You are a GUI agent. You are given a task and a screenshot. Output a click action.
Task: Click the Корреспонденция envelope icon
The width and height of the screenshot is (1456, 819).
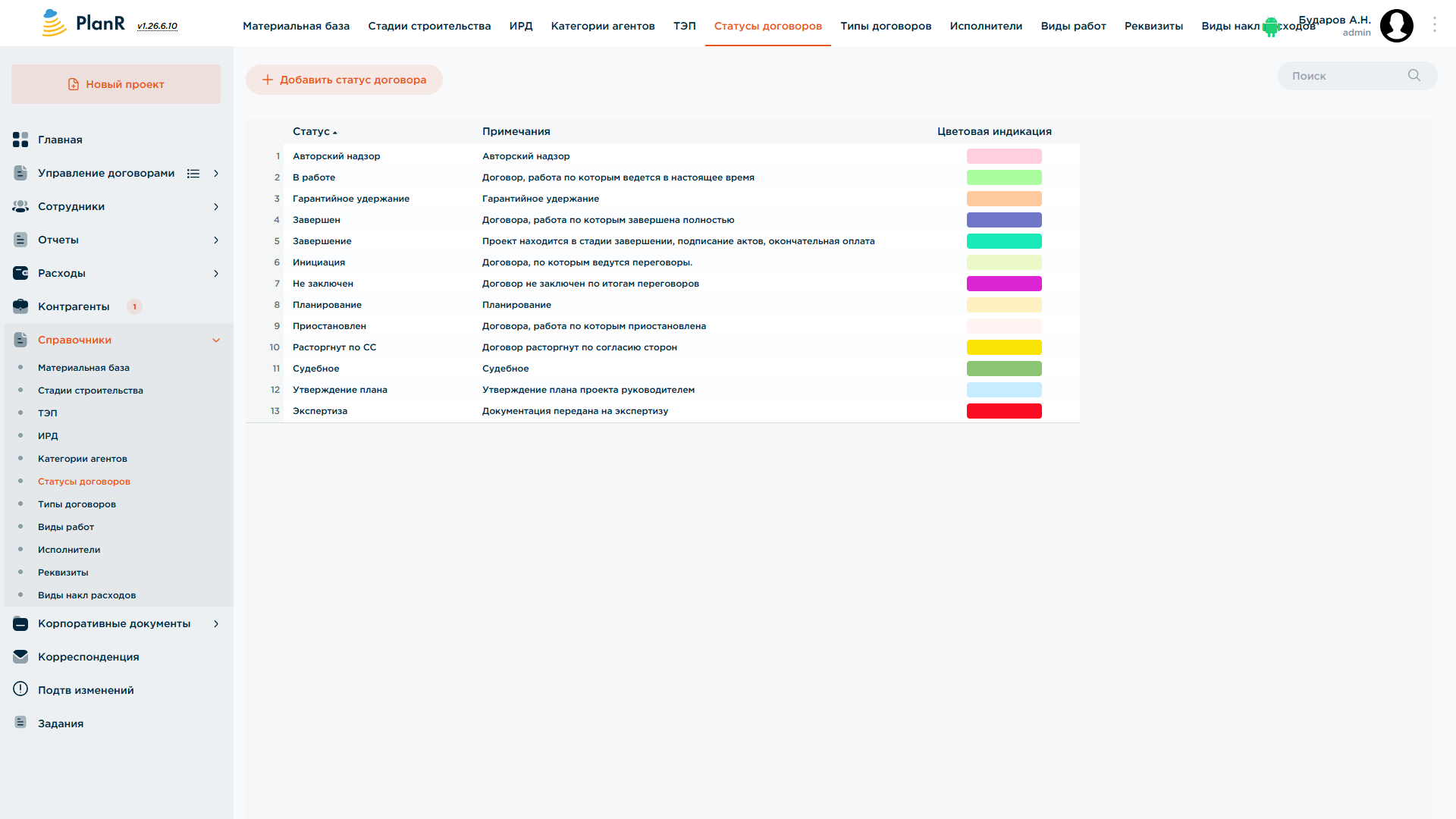(x=20, y=657)
